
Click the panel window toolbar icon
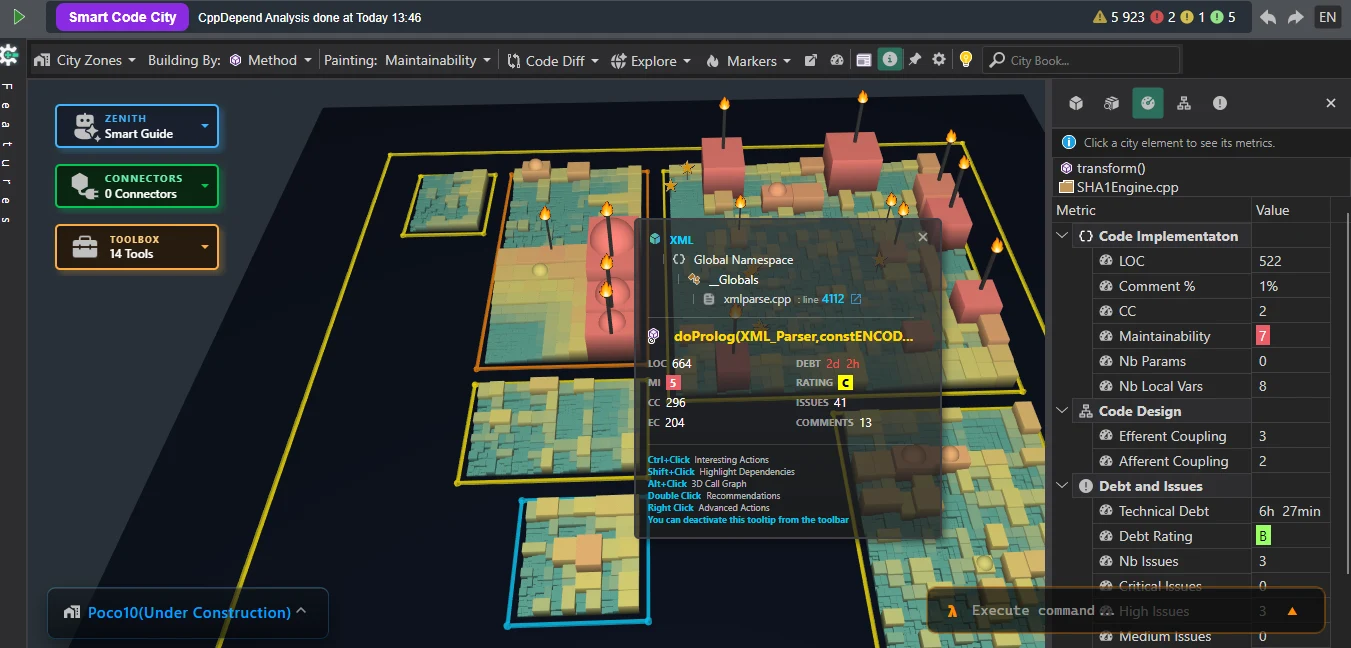click(x=863, y=60)
